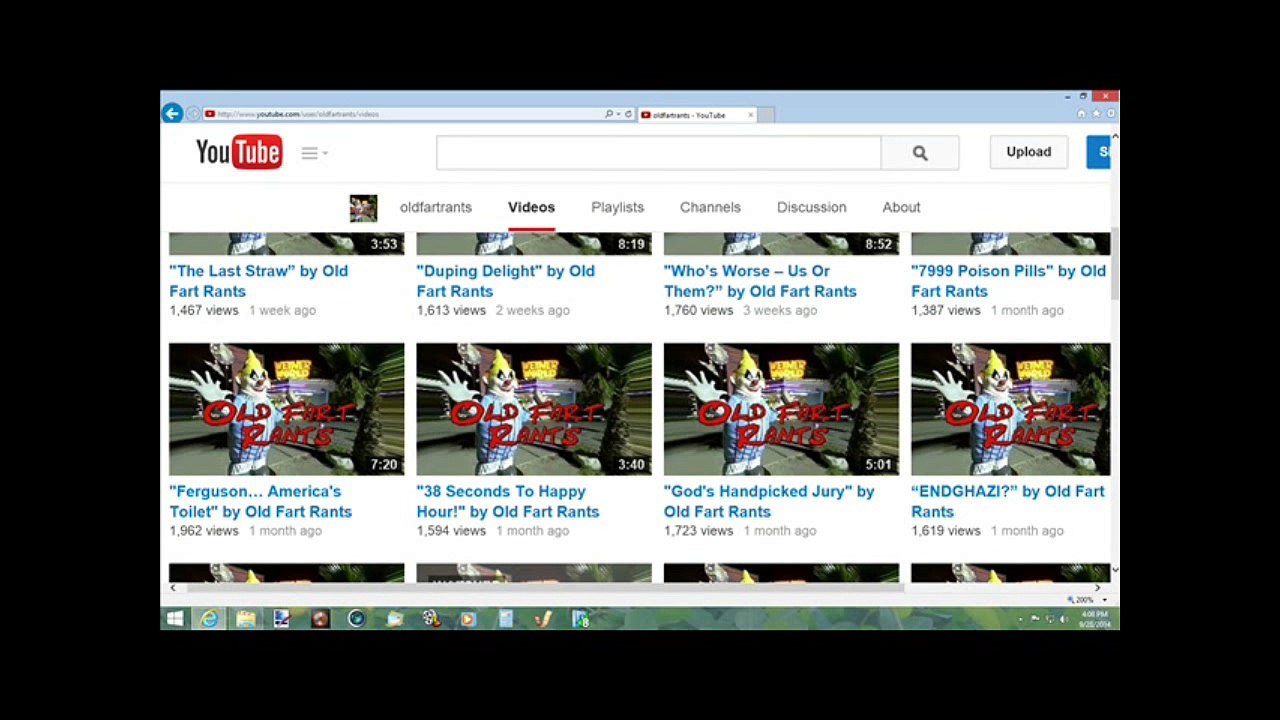The image size is (1280, 720).
Task: Click the Upload button
Action: [1028, 152]
